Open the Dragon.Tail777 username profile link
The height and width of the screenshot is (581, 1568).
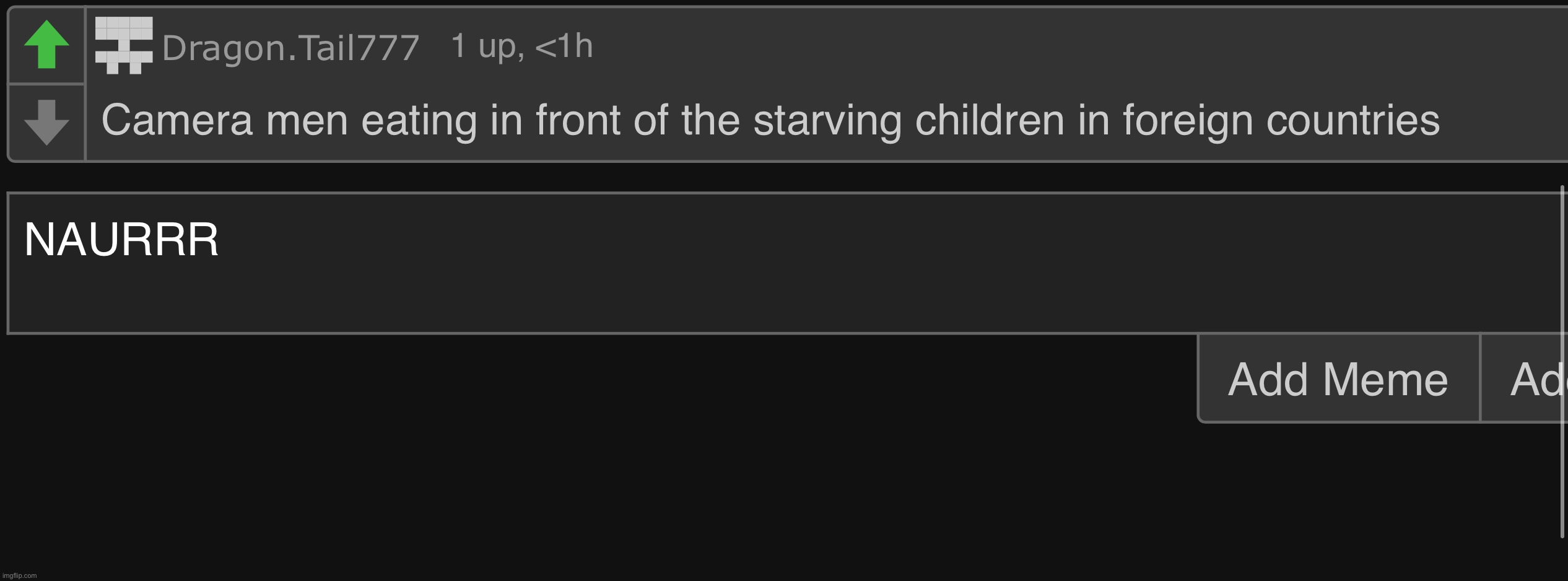(290, 48)
